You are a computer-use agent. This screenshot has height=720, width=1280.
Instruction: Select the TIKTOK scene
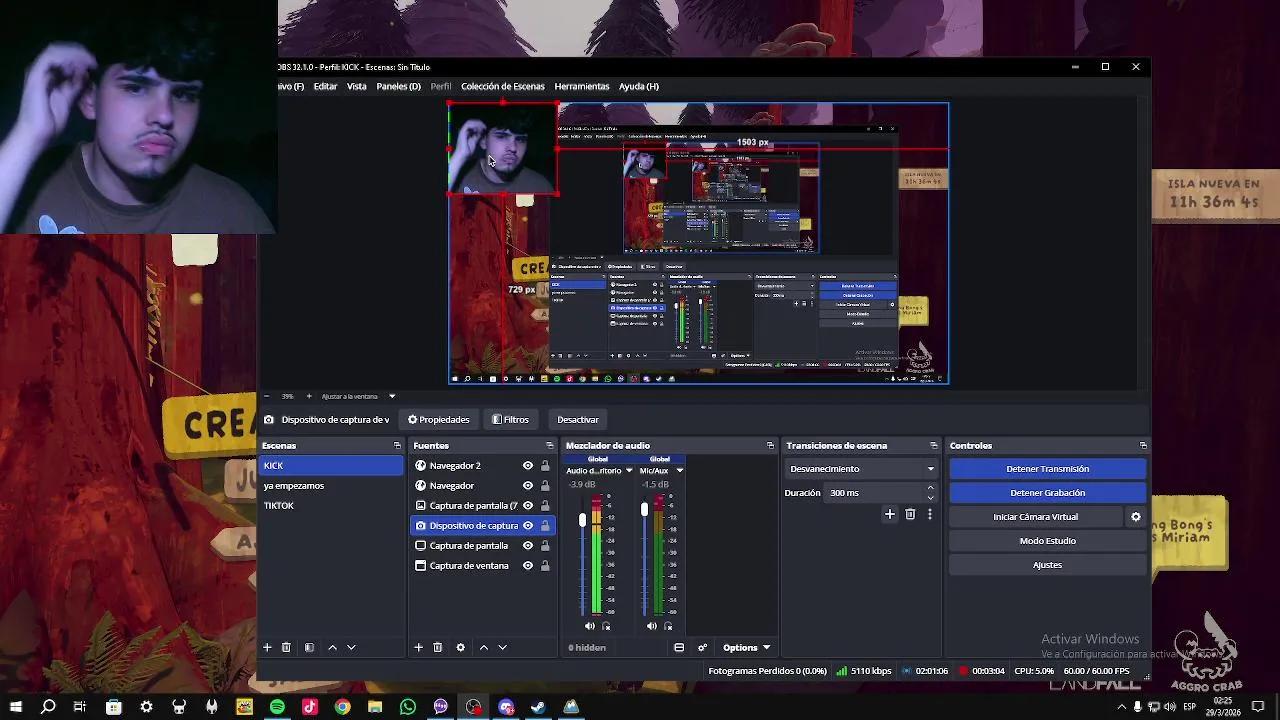(x=279, y=505)
